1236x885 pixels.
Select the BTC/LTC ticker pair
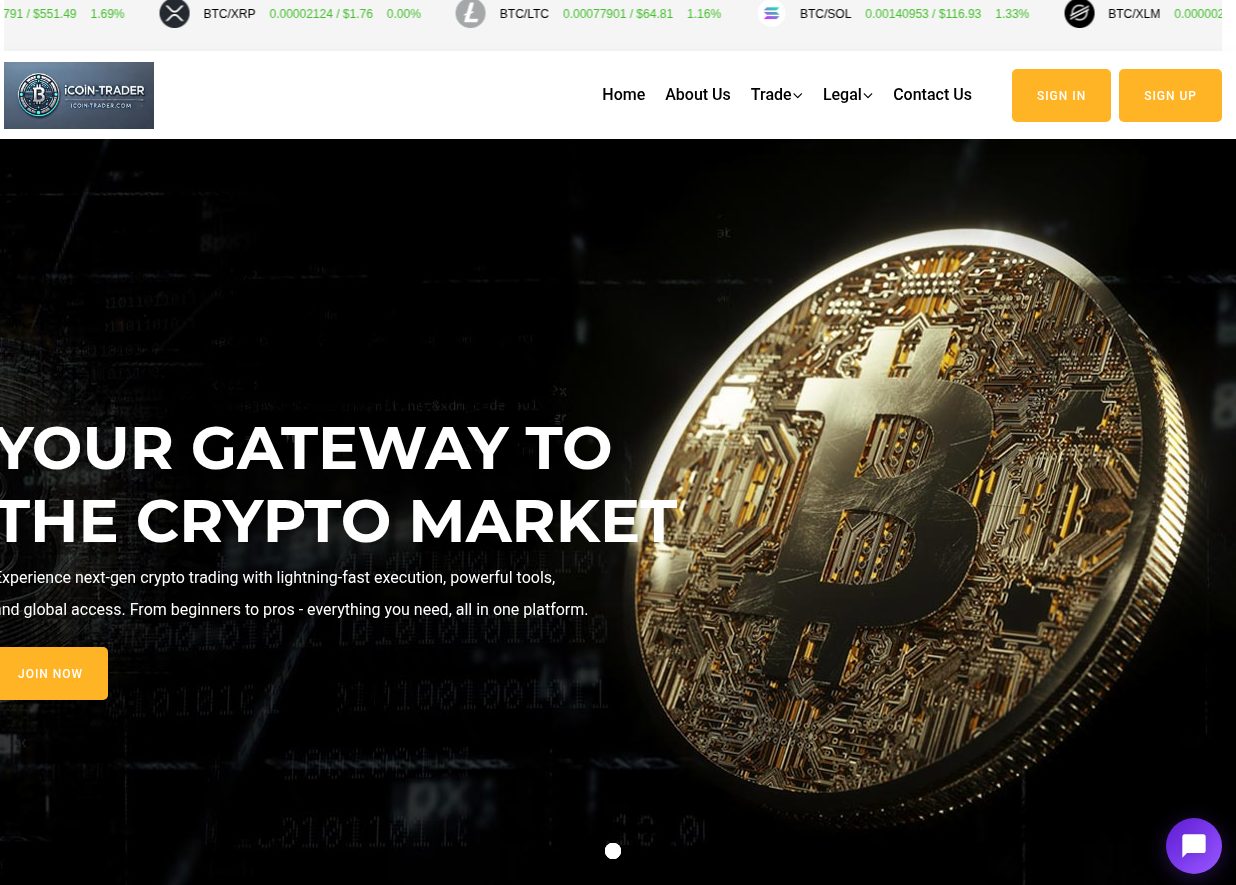pyautogui.click(x=524, y=14)
